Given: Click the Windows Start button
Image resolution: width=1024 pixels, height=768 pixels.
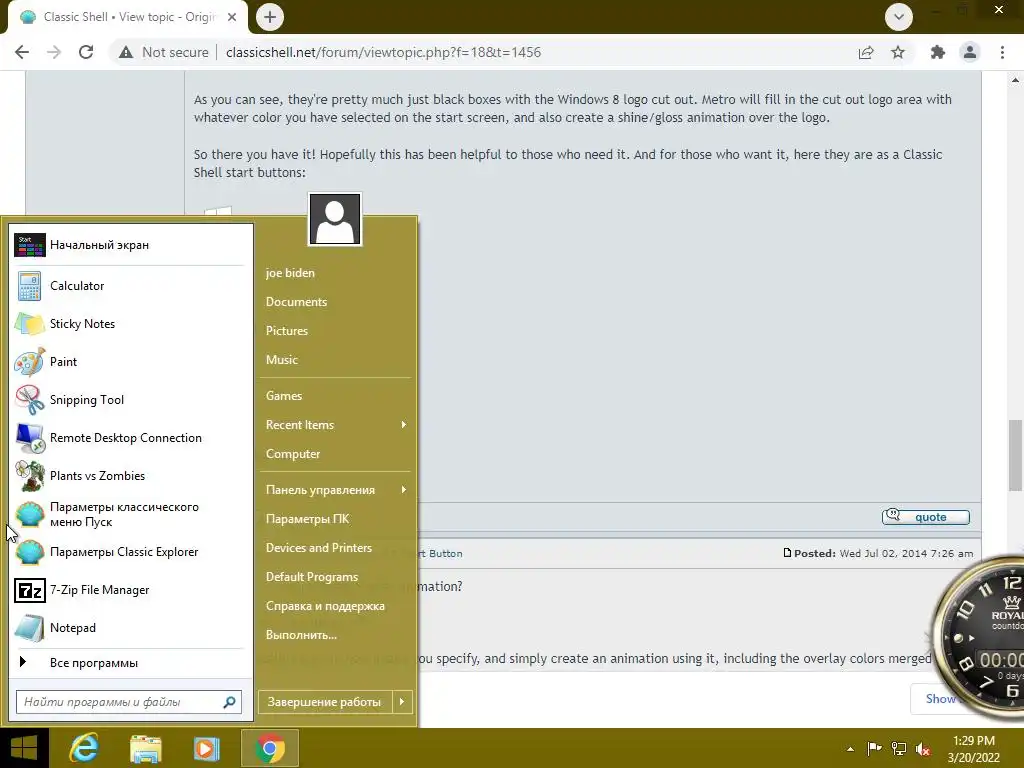Looking at the screenshot, I should (24, 748).
